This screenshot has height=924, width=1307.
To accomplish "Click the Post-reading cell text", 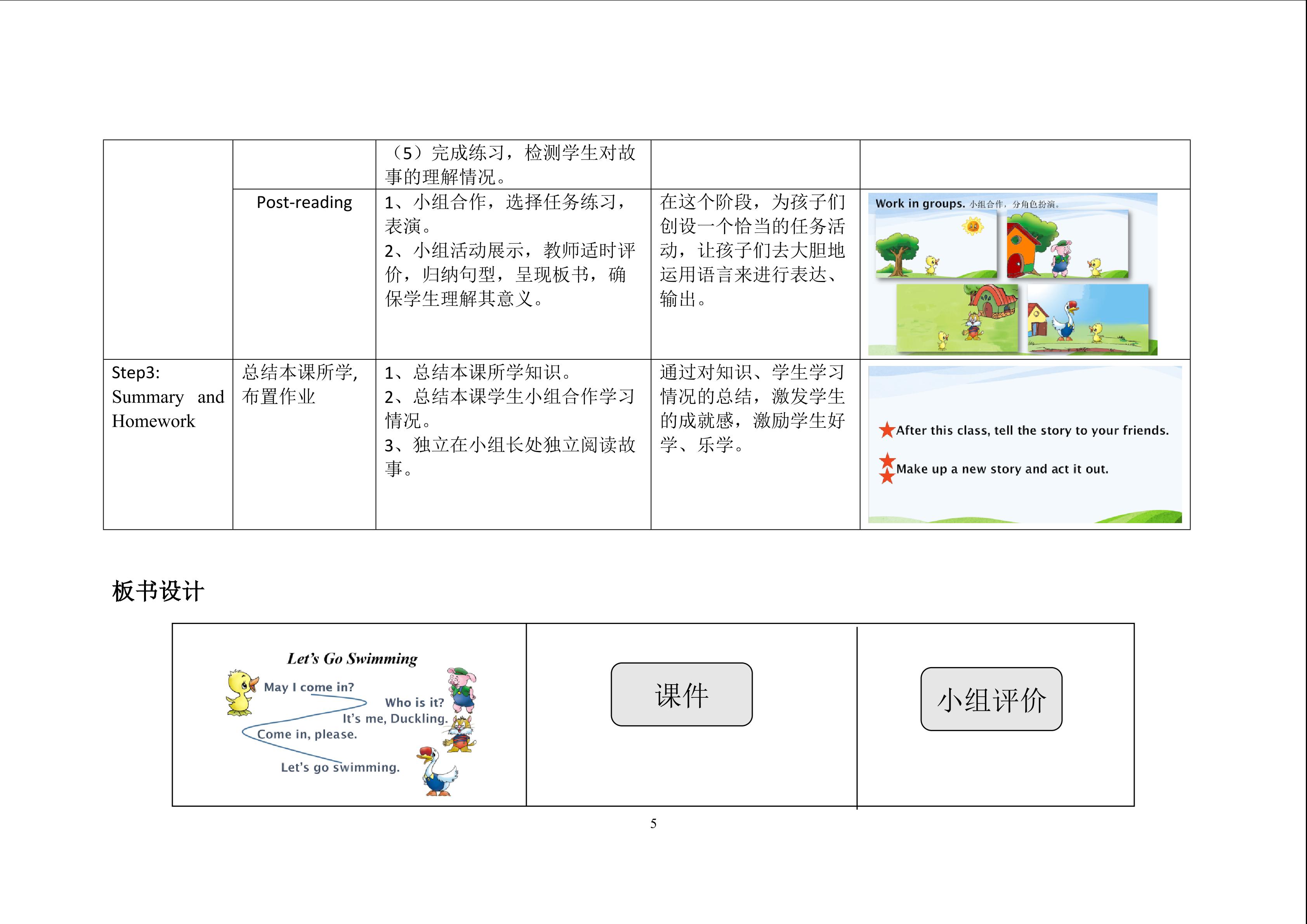I will [304, 202].
